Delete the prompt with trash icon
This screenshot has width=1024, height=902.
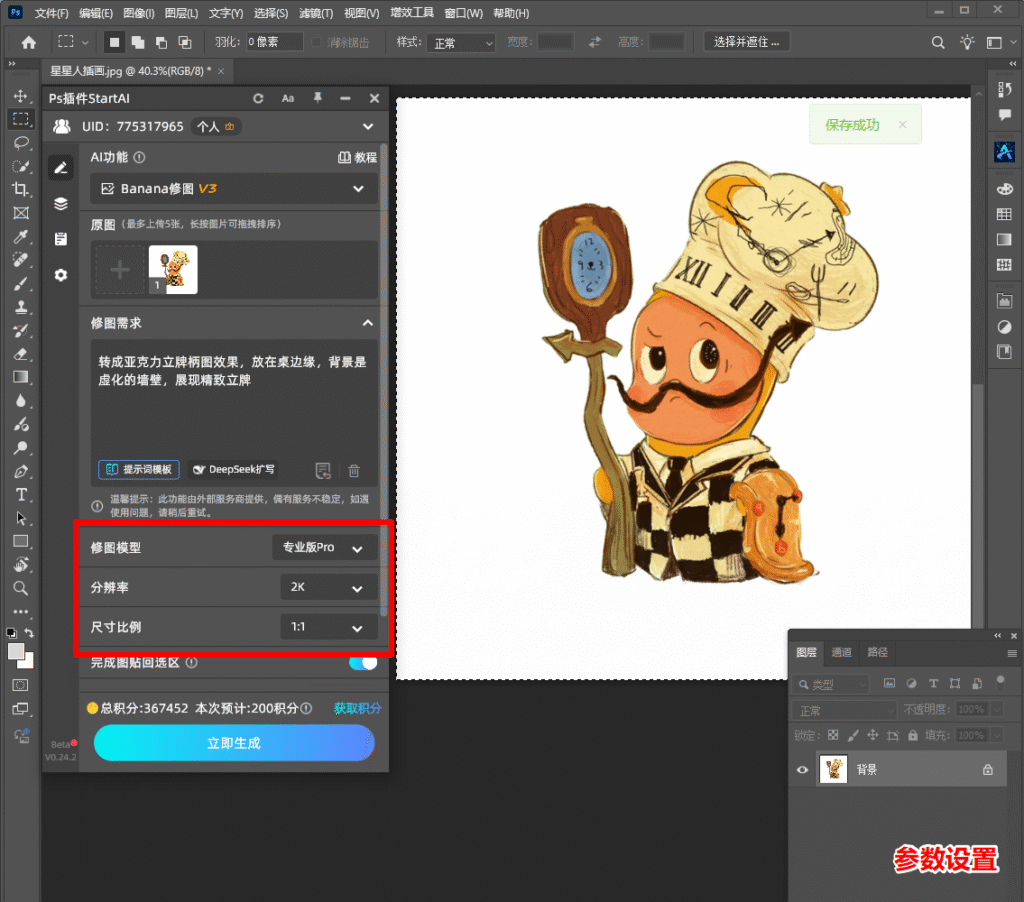[x=354, y=470]
